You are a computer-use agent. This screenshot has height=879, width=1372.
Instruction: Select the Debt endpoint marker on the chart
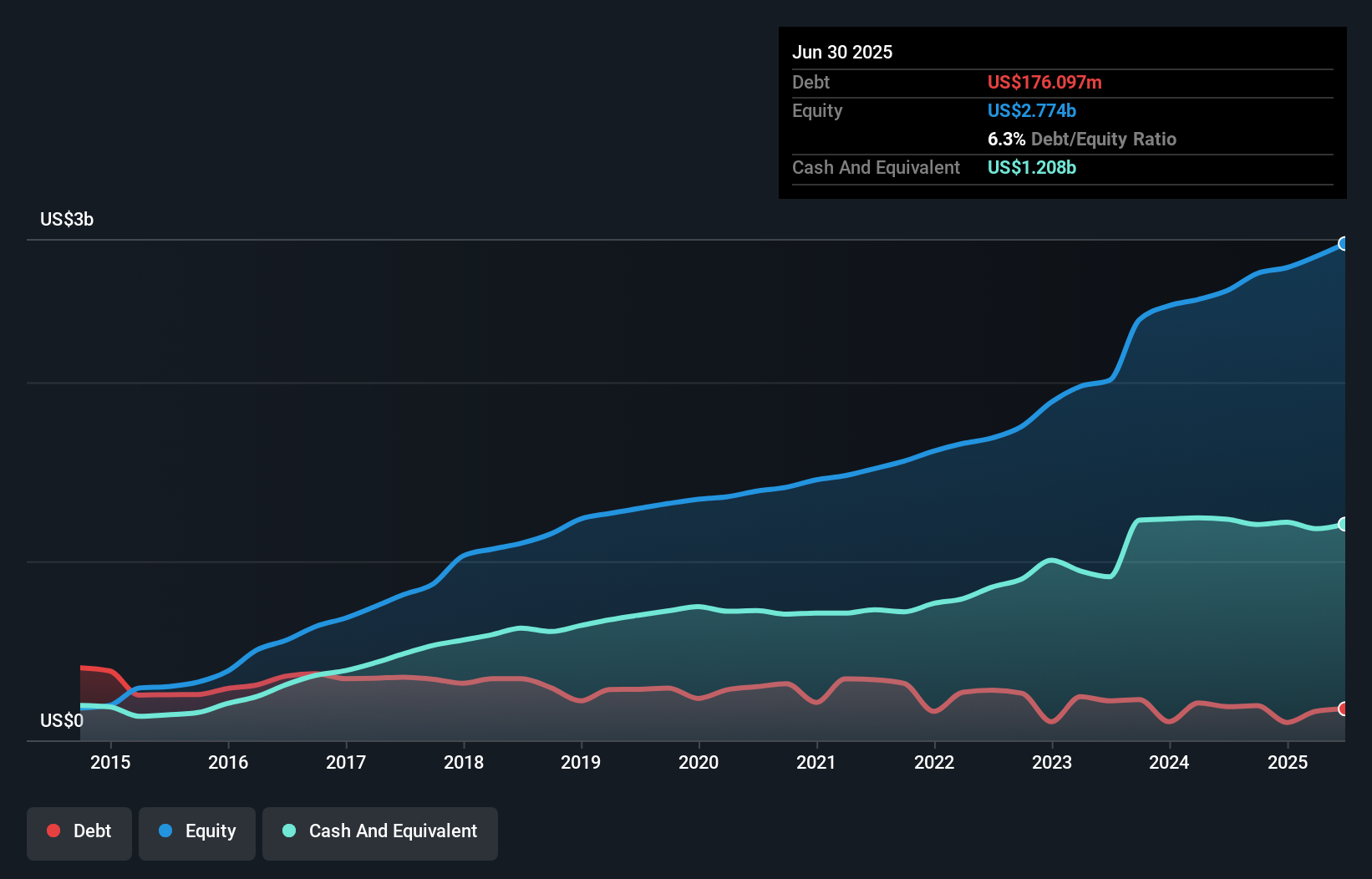[x=1343, y=708]
